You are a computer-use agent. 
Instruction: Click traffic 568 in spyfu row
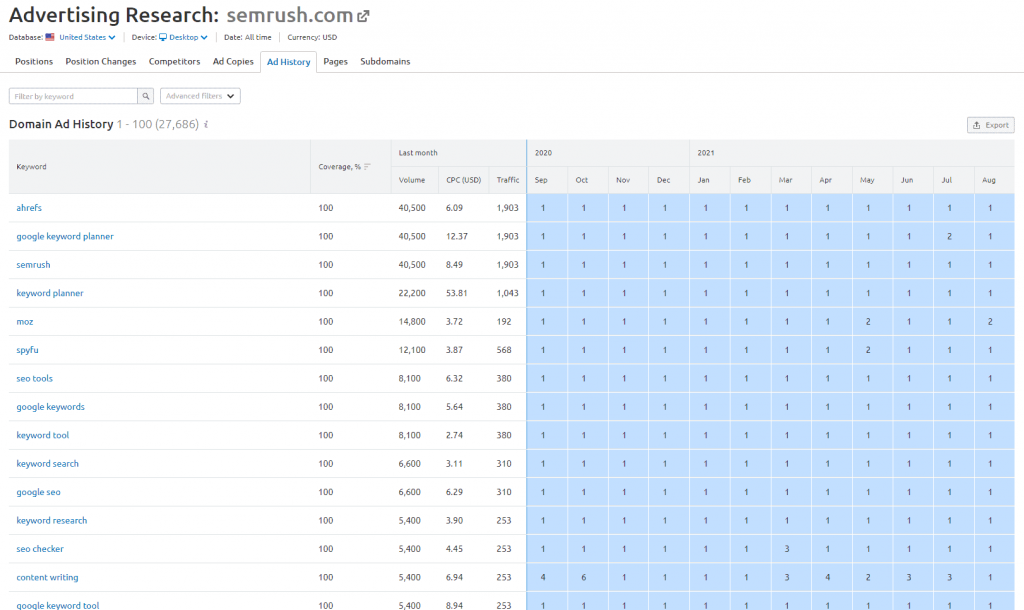504,350
